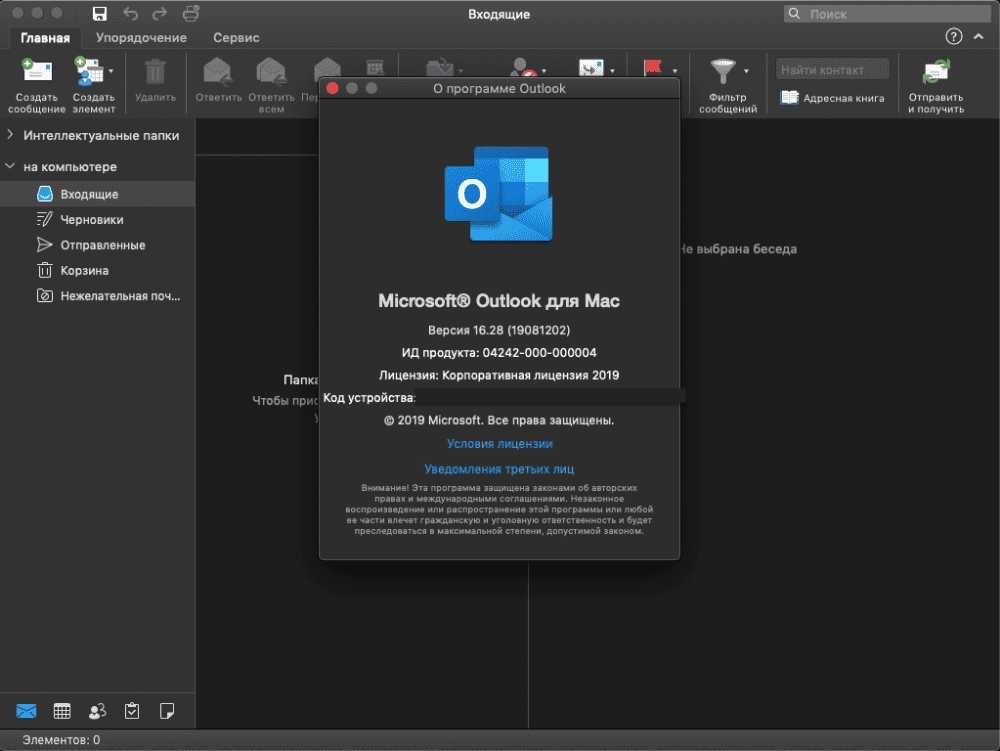The height and width of the screenshot is (751, 1000).
Task: Click the Создать элемент icon
Action: coord(89,71)
